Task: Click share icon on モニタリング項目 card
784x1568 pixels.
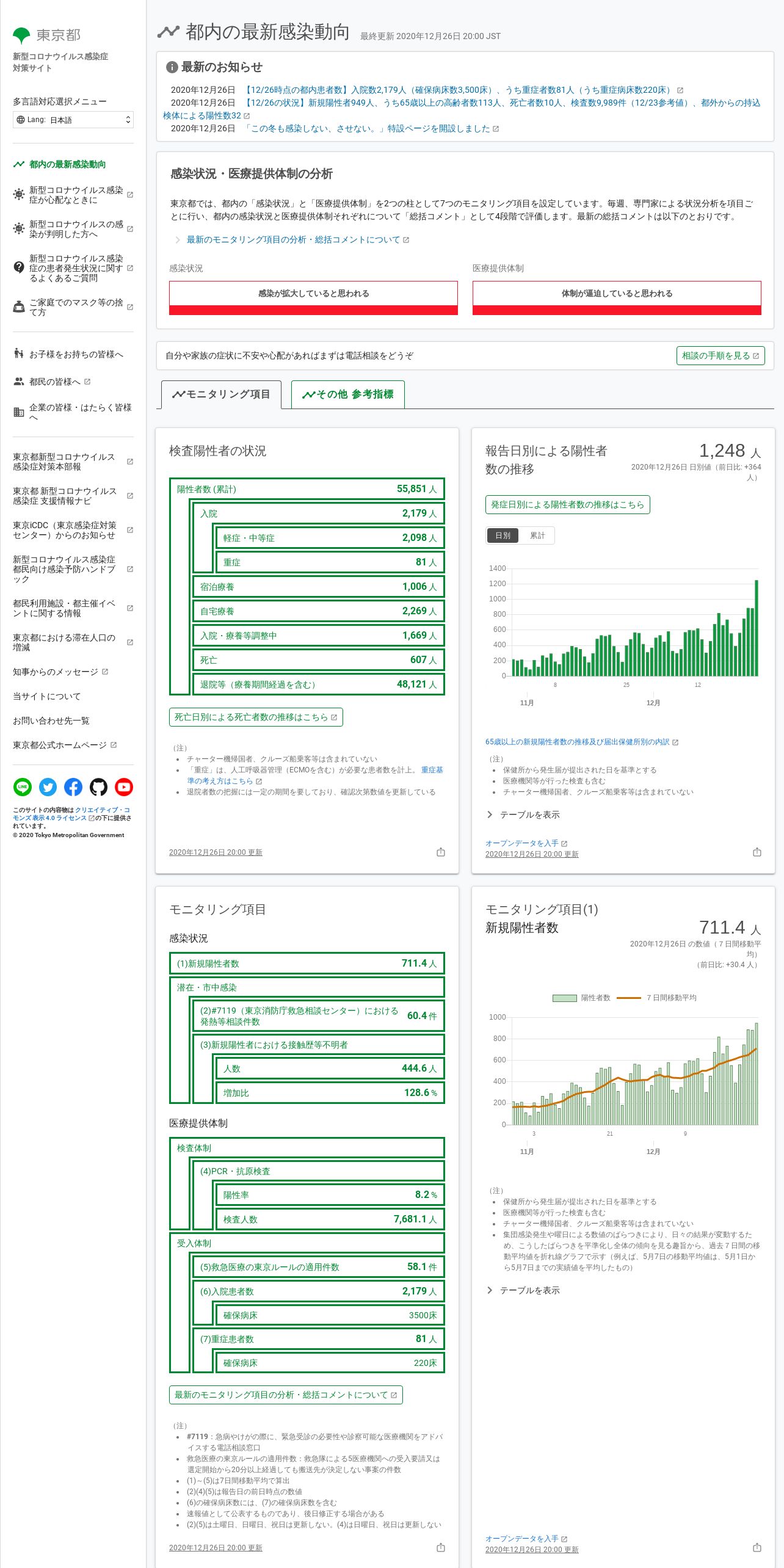Action: (441, 1547)
